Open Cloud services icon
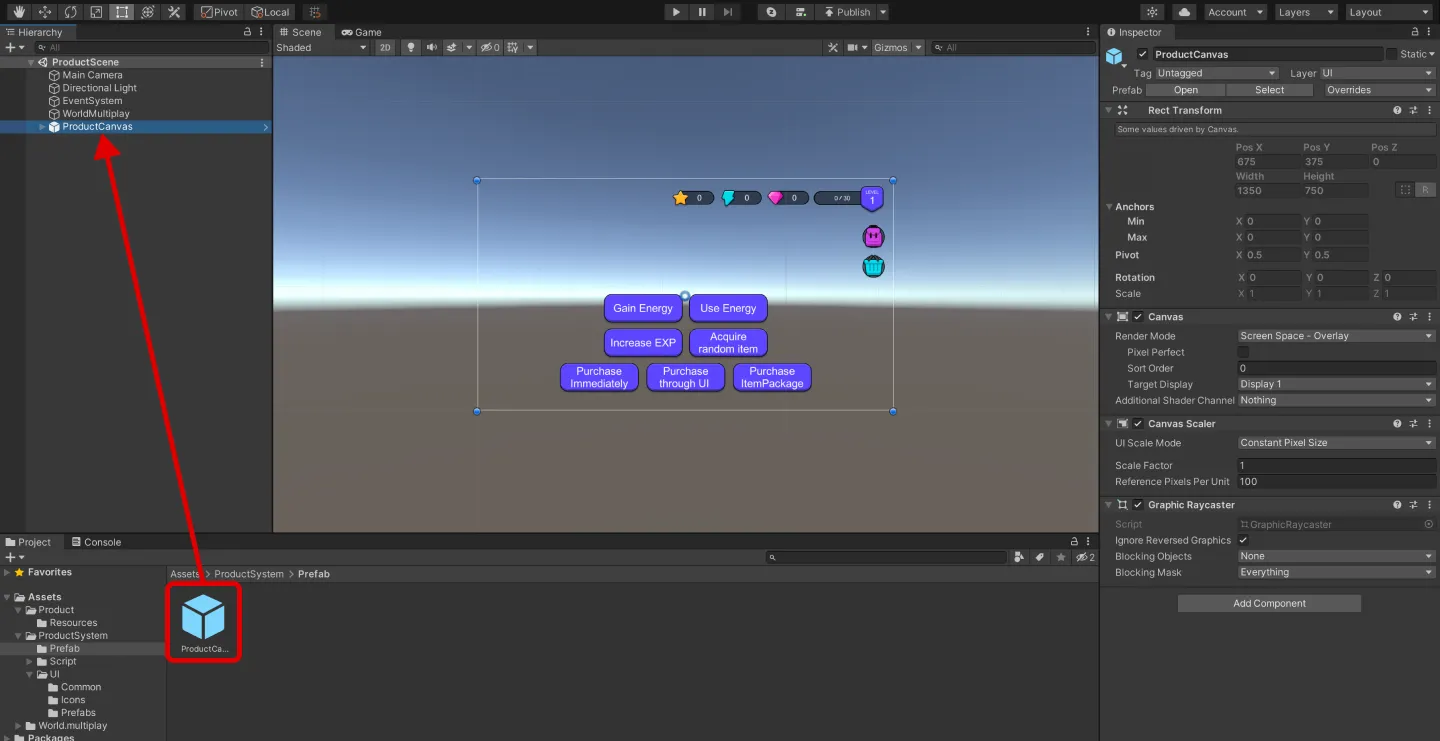1440x741 pixels. 1185,12
